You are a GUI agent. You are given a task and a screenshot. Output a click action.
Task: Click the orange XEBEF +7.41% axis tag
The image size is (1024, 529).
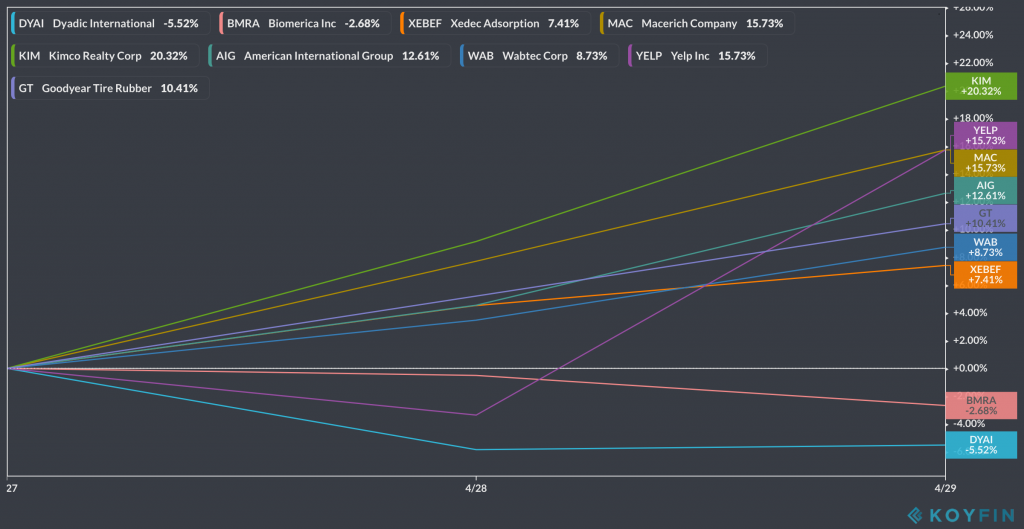click(x=984, y=275)
